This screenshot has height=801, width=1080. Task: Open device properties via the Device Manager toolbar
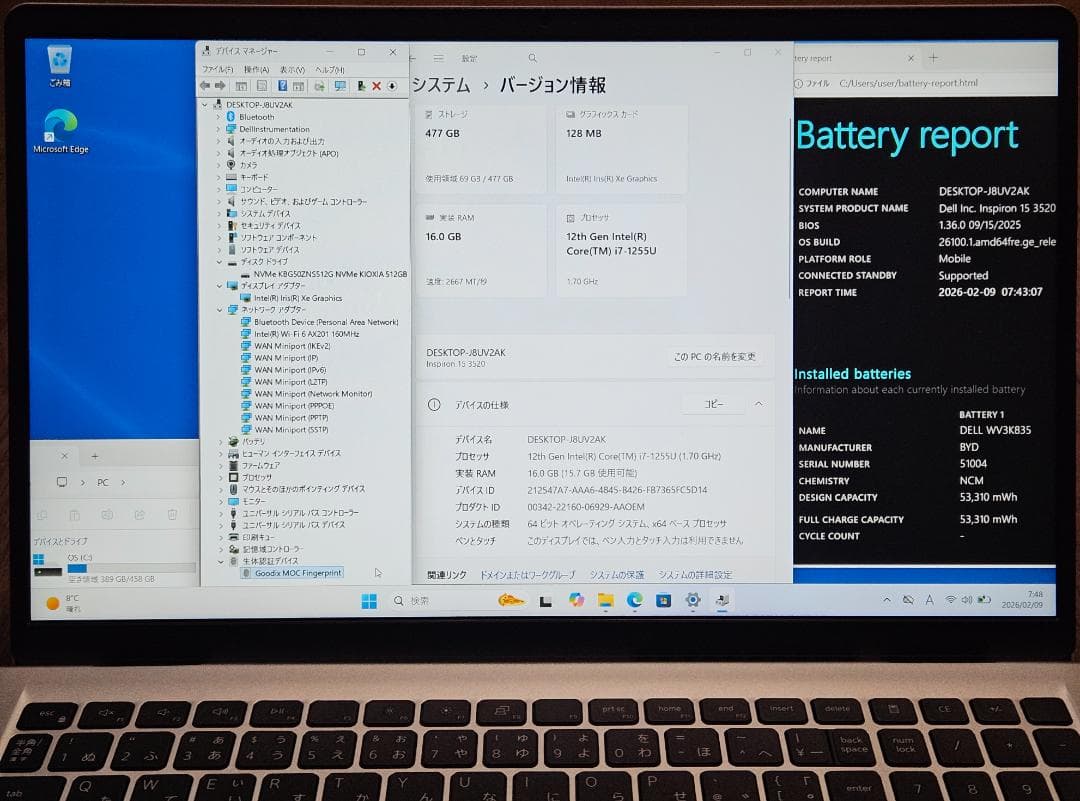coord(262,86)
